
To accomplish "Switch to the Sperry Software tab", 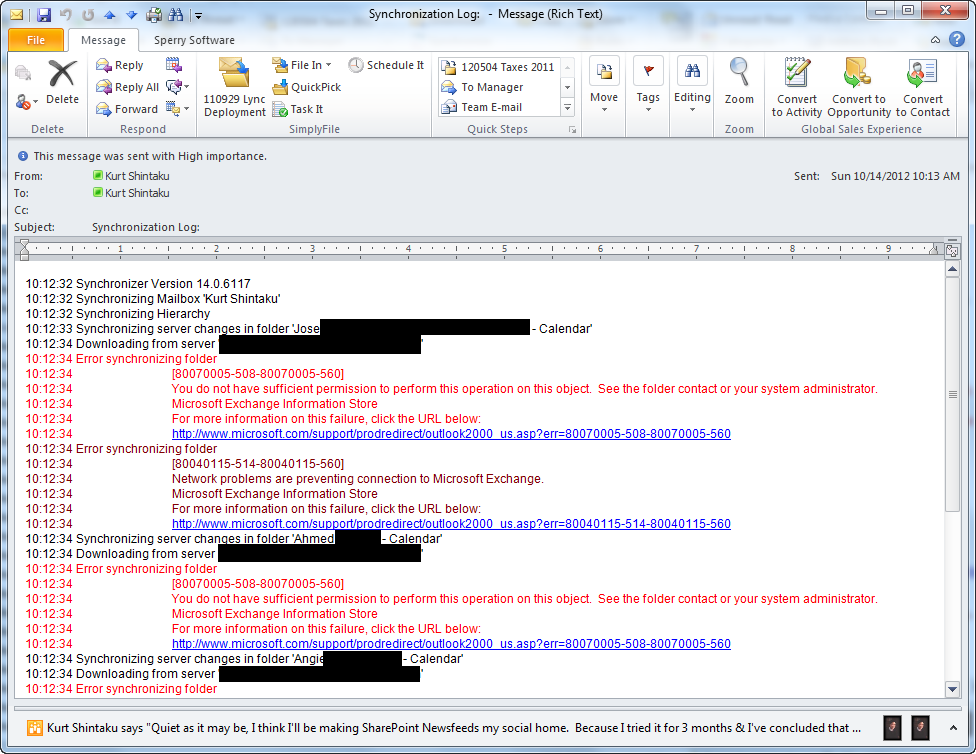I will tap(194, 40).
